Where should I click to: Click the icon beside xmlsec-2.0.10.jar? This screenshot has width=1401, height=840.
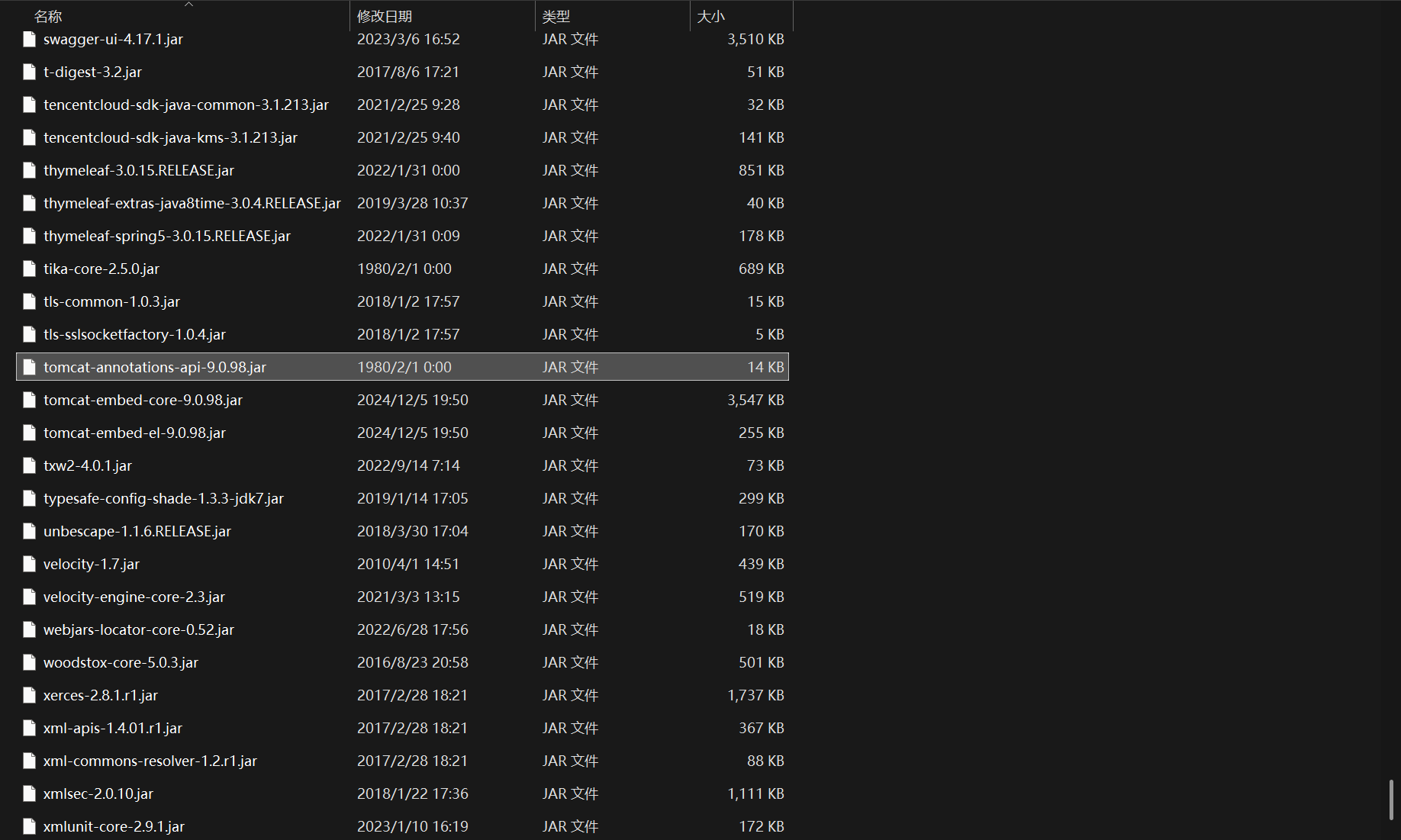click(x=30, y=793)
